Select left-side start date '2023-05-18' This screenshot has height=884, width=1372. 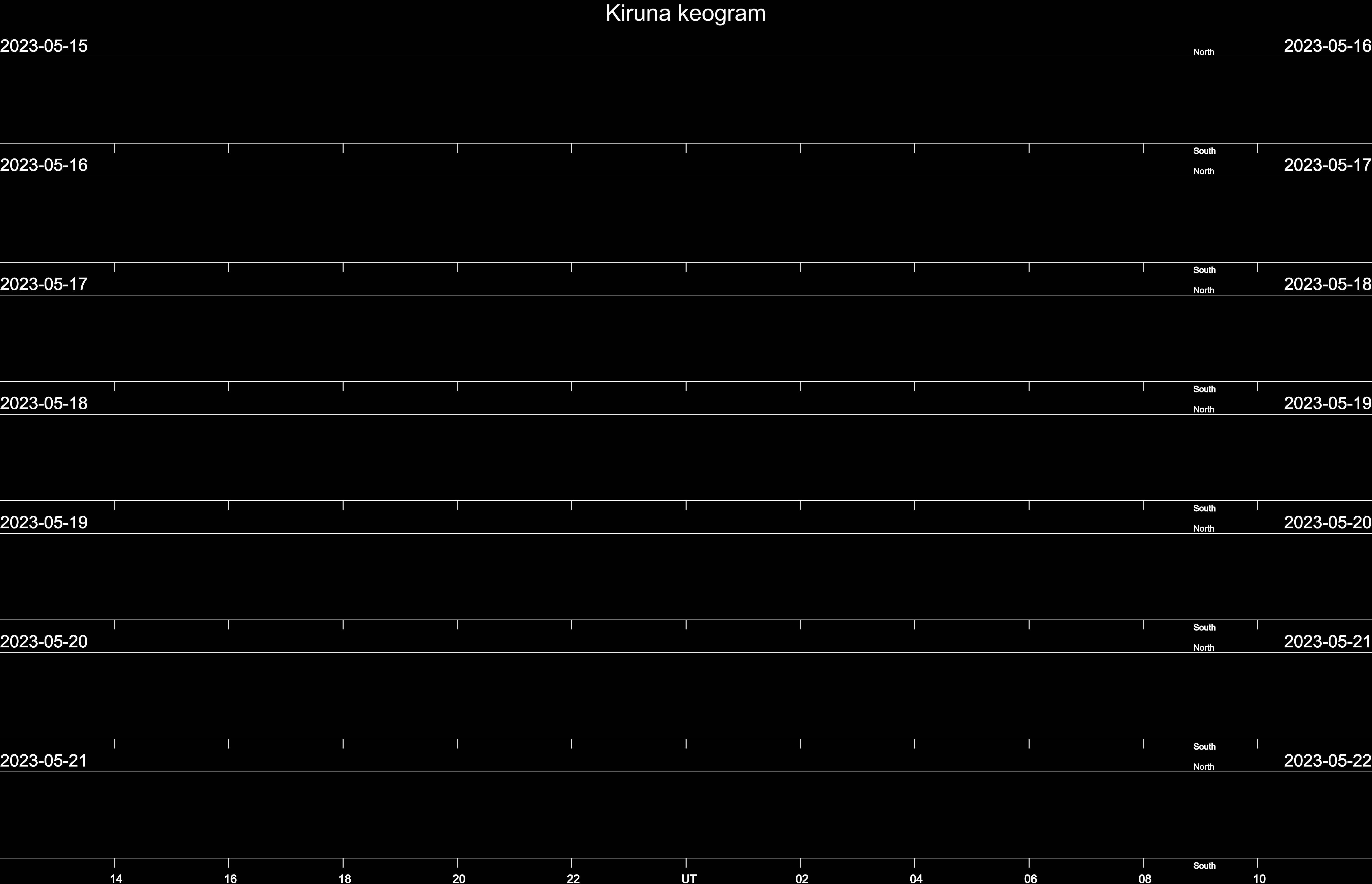point(44,404)
